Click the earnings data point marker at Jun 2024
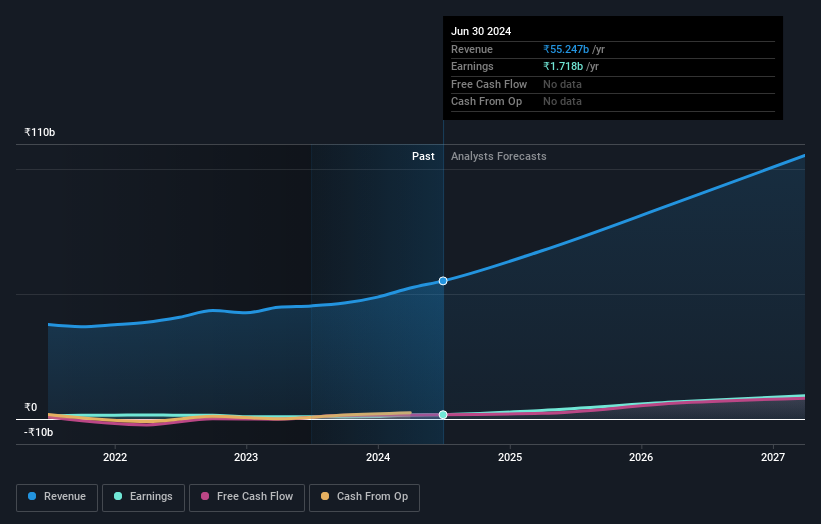 point(443,415)
